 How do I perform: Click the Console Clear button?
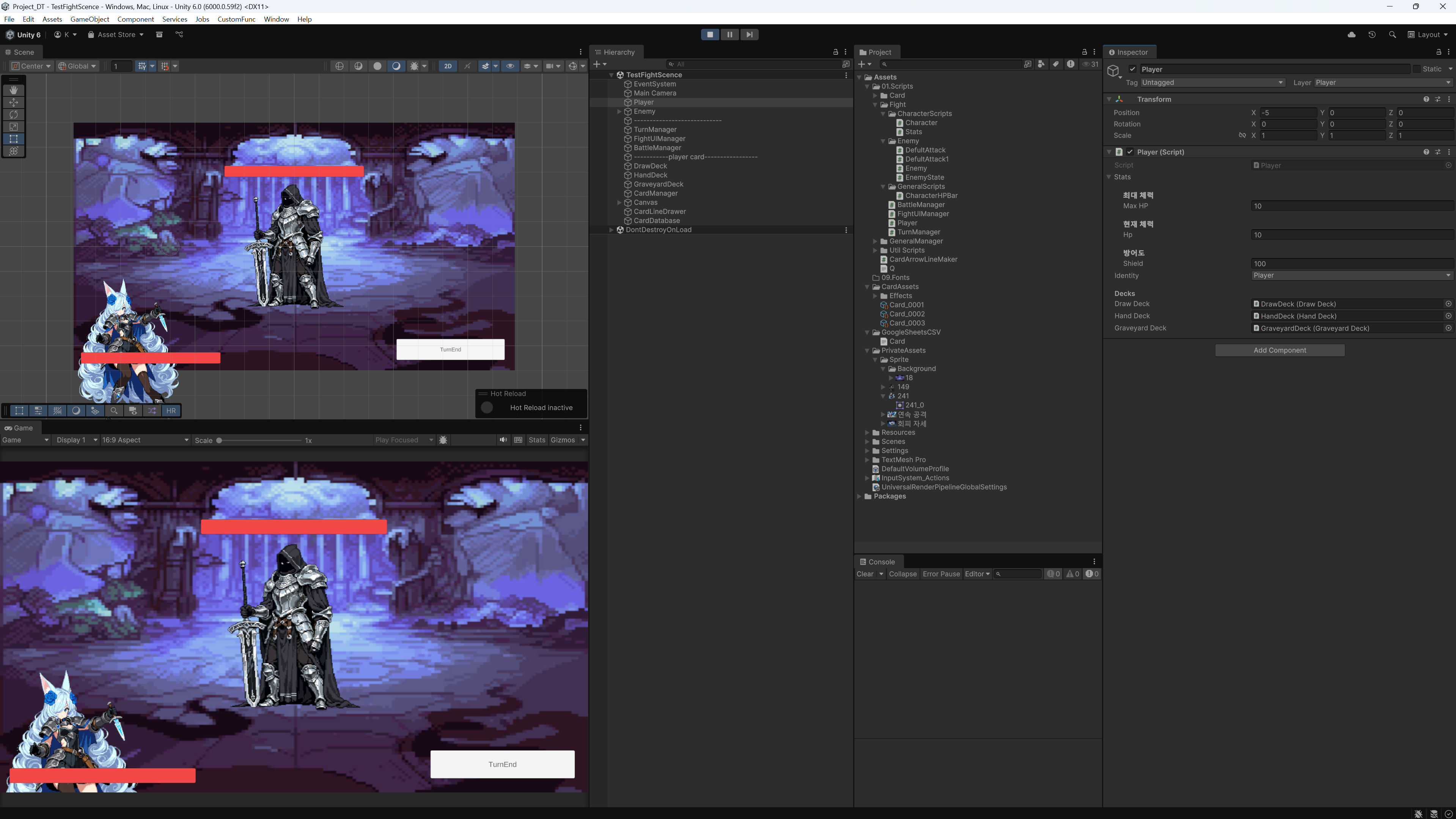pyautogui.click(x=865, y=574)
